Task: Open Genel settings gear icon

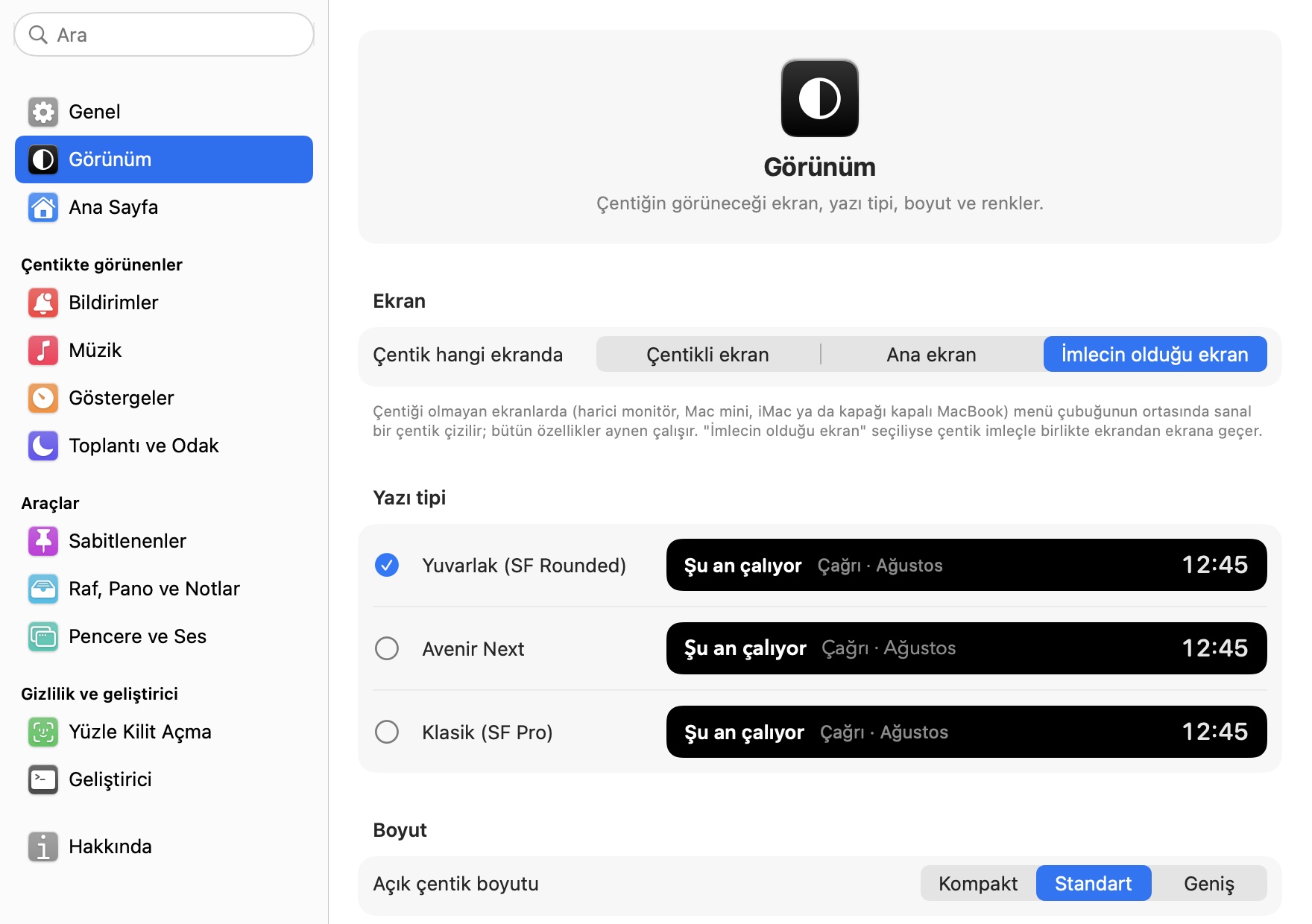Action: [x=43, y=112]
